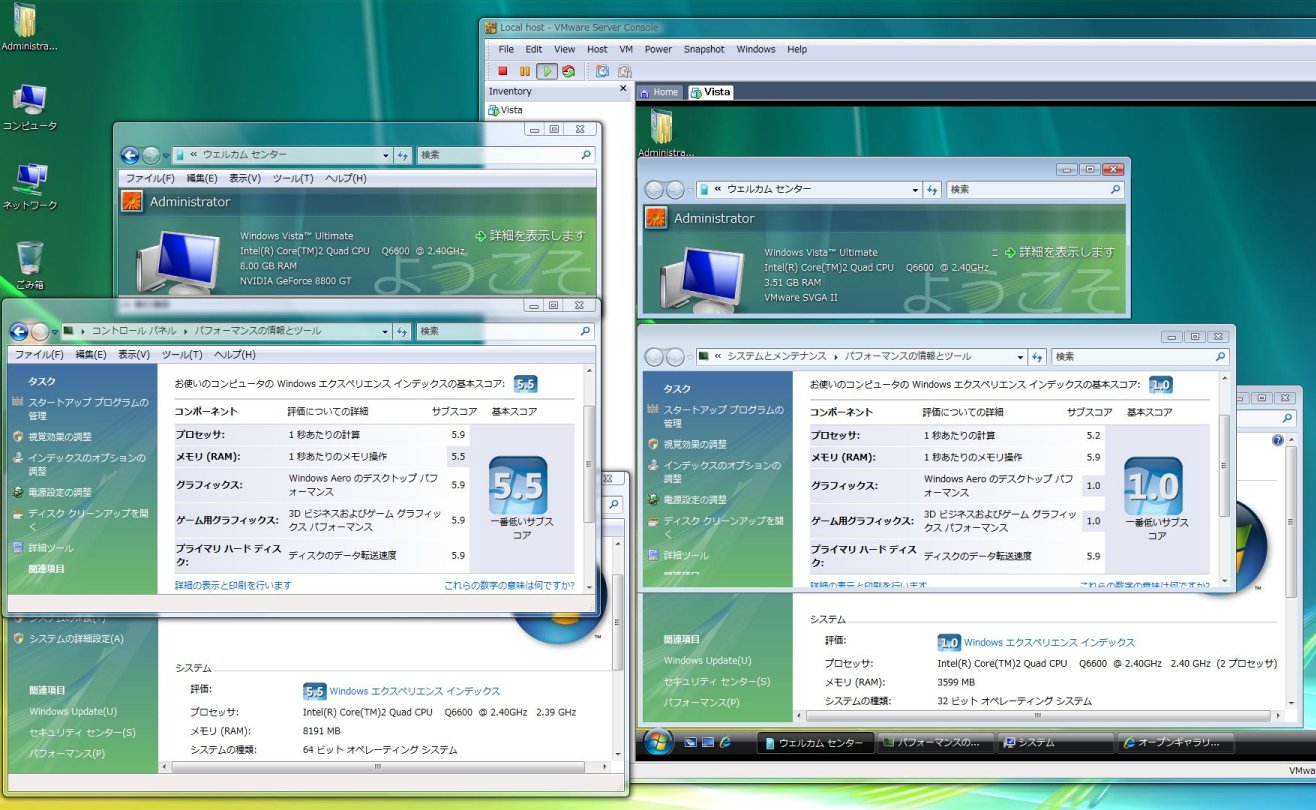1316x810 pixels.
Task: Click the blue help icon in guest system window
Action: click(1277, 440)
